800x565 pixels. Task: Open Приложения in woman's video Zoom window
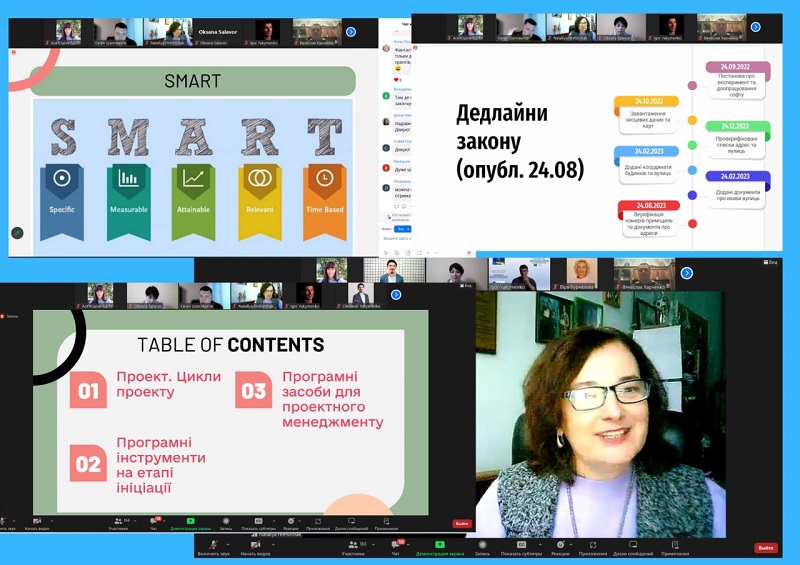pos(592,547)
